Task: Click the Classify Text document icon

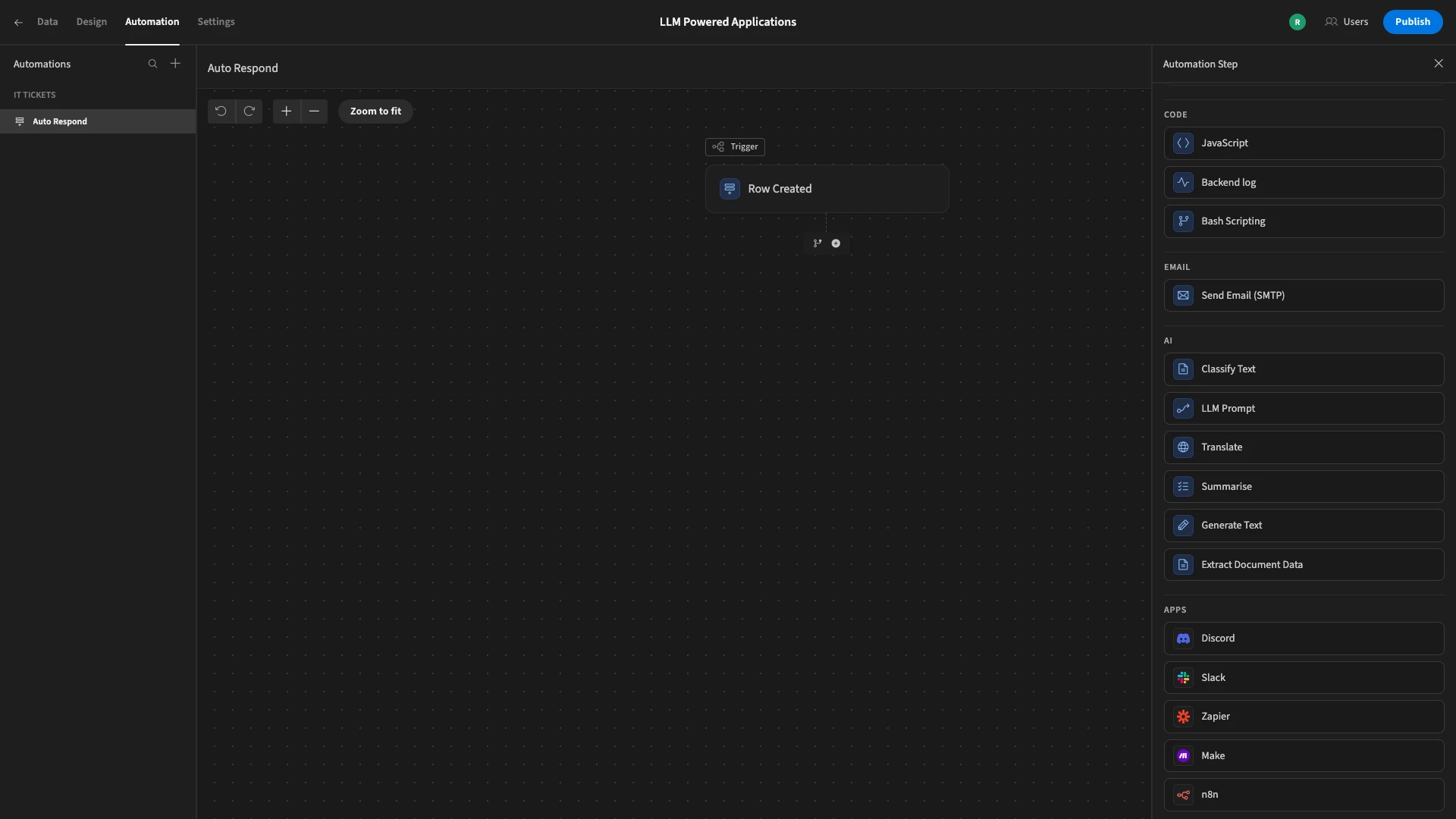Action: tap(1183, 369)
